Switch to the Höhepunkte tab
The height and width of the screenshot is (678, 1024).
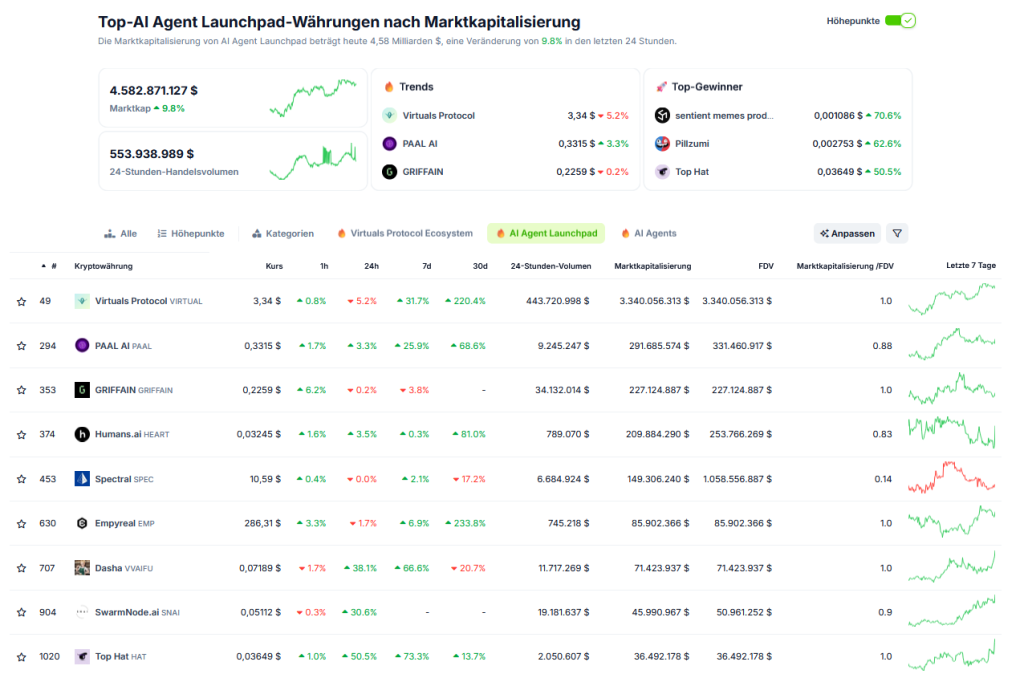pos(191,233)
